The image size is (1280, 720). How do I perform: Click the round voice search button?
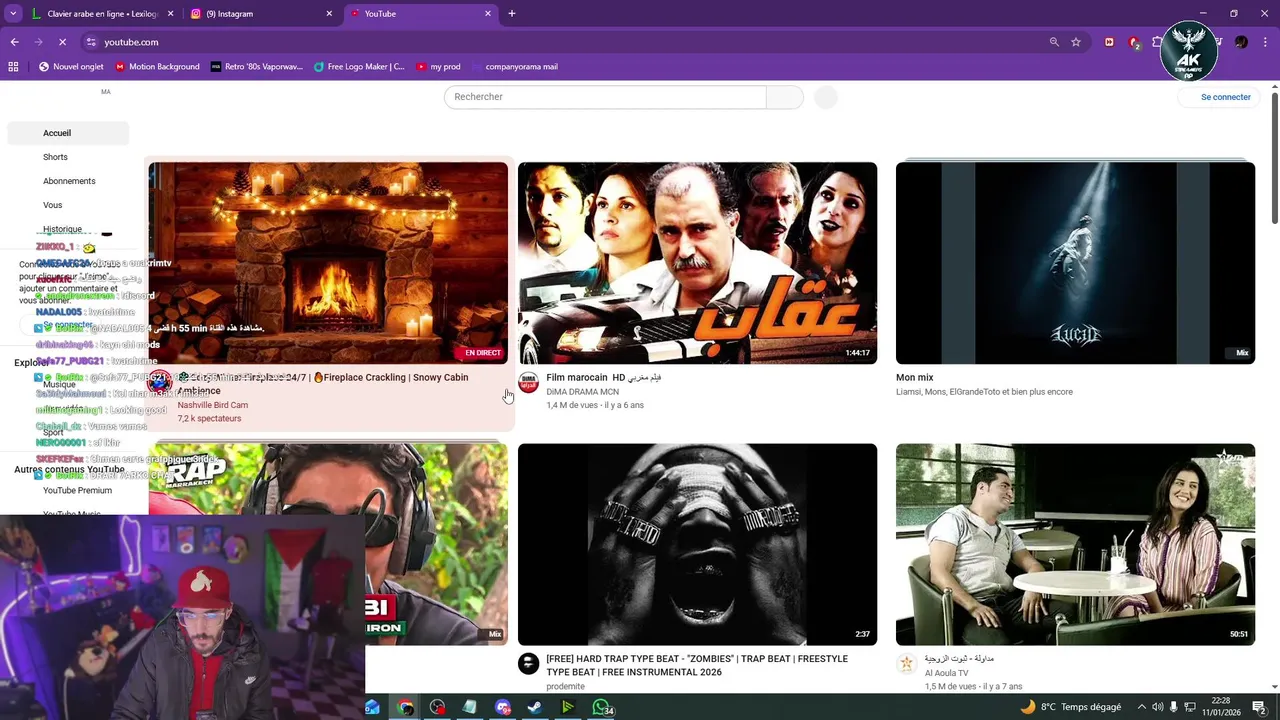click(826, 97)
